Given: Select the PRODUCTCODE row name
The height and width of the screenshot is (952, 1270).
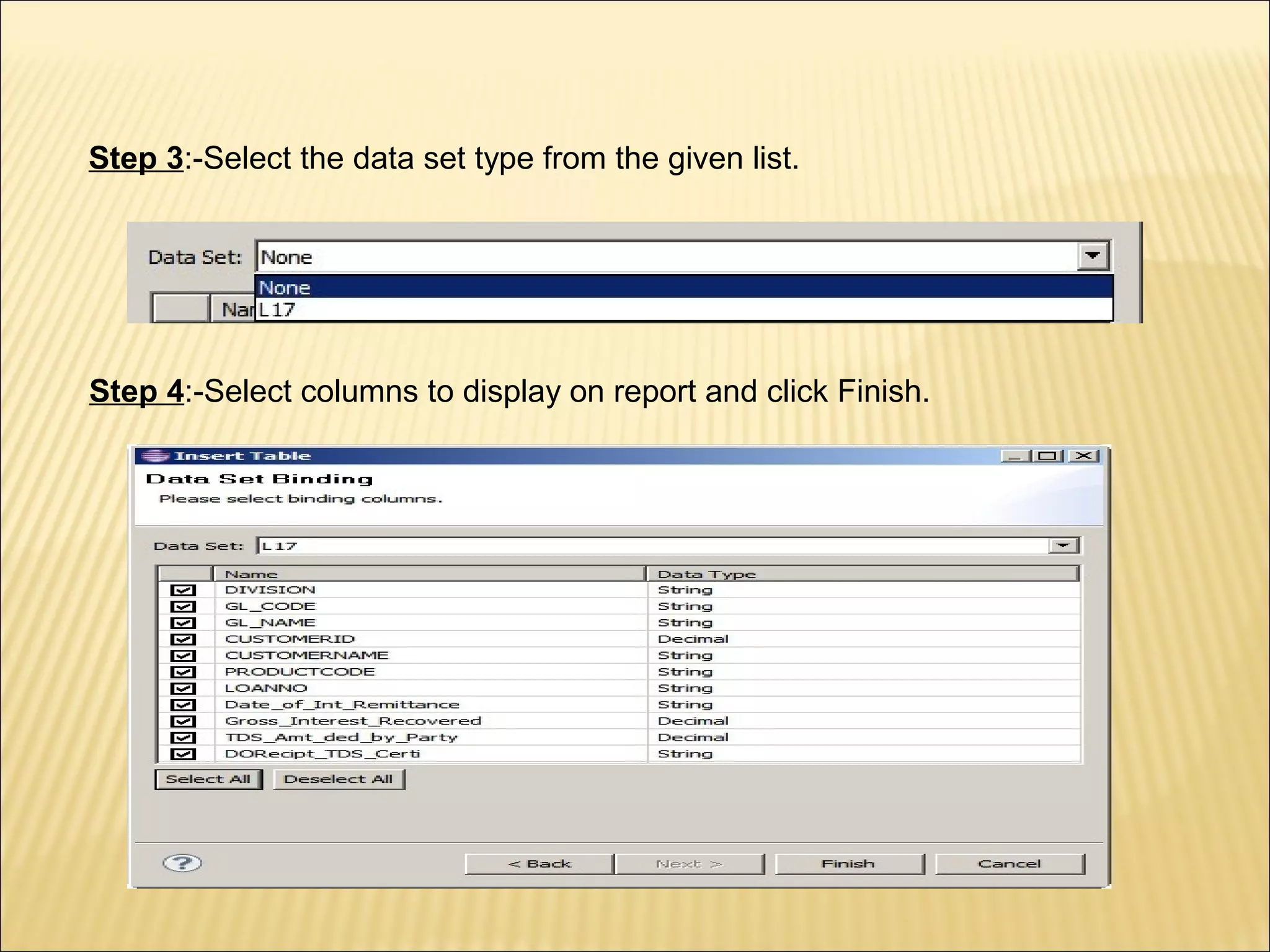Looking at the screenshot, I should coord(300,672).
